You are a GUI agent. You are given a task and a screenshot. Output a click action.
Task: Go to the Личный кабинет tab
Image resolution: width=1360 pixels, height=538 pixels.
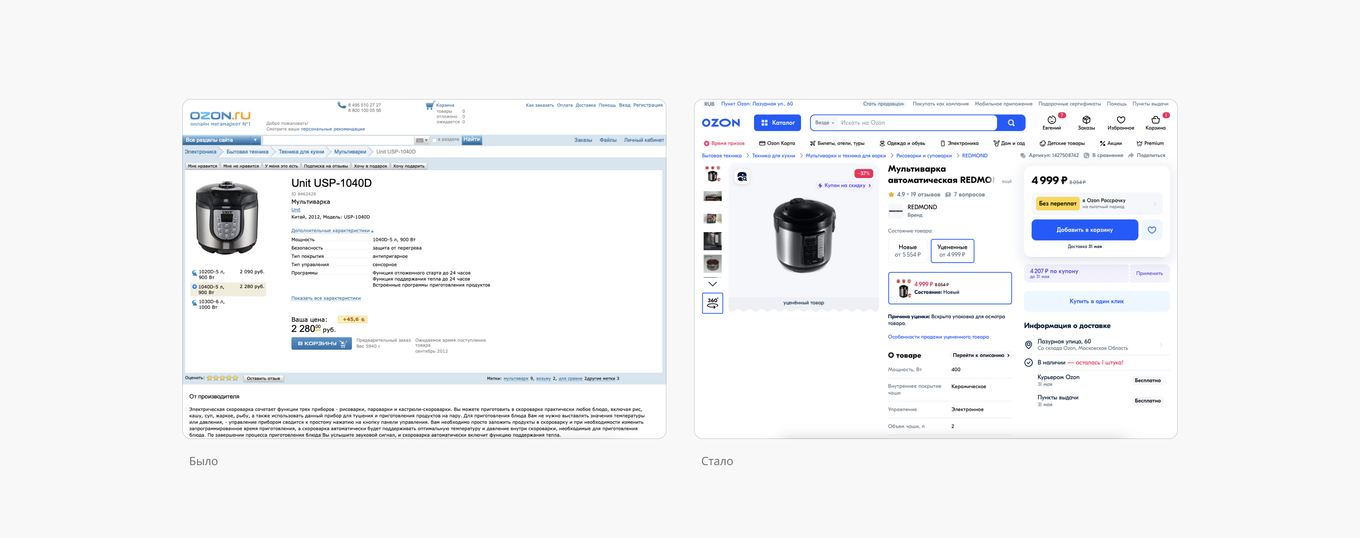643,140
